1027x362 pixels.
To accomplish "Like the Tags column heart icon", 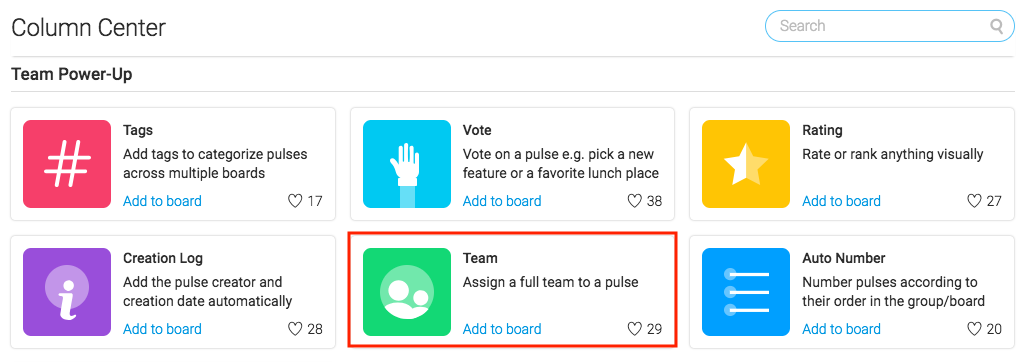I will click(x=295, y=201).
